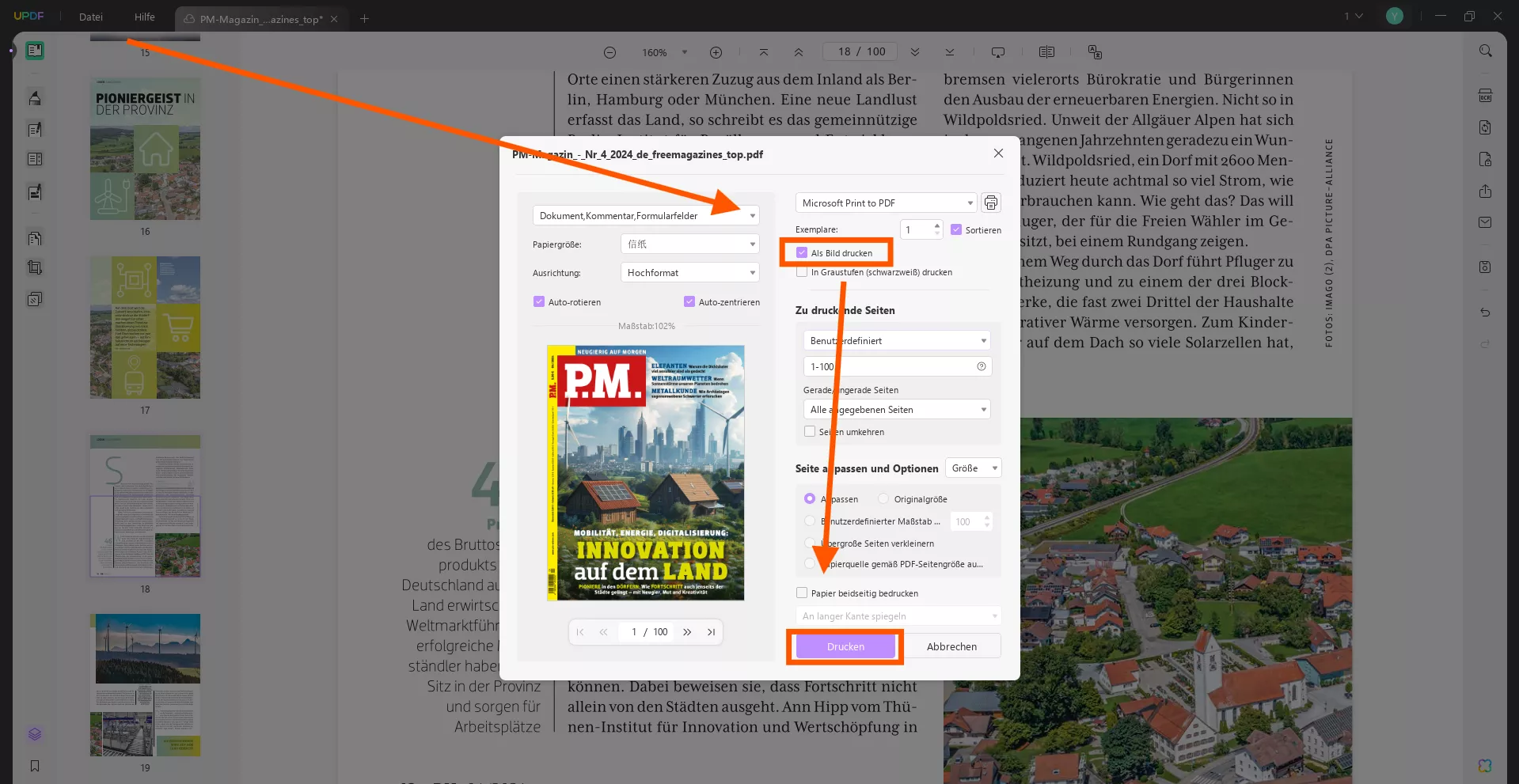The height and width of the screenshot is (784, 1519).
Task: Select the Crop Pages tool
Action: pyautogui.click(x=35, y=268)
